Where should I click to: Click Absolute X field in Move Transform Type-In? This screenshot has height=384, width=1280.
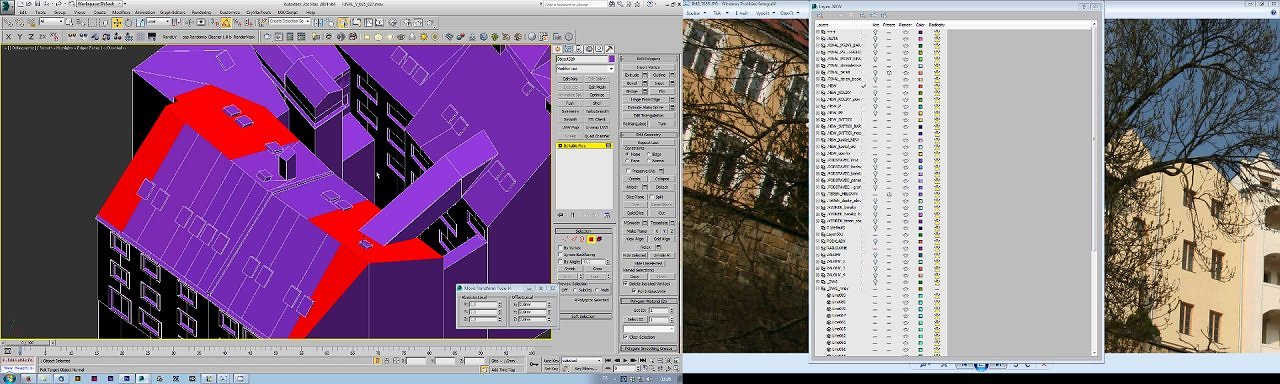pyautogui.click(x=484, y=304)
